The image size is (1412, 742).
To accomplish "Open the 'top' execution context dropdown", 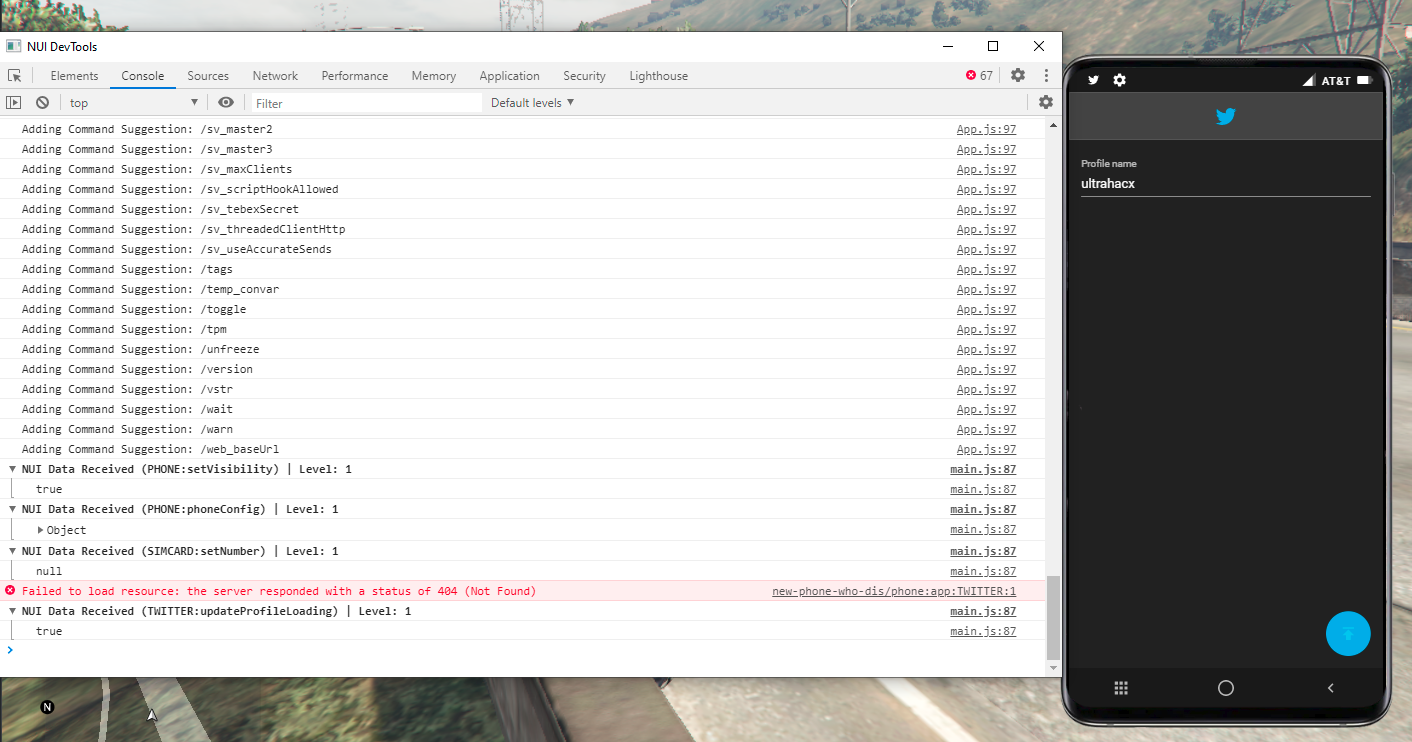I will tap(130, 101).
